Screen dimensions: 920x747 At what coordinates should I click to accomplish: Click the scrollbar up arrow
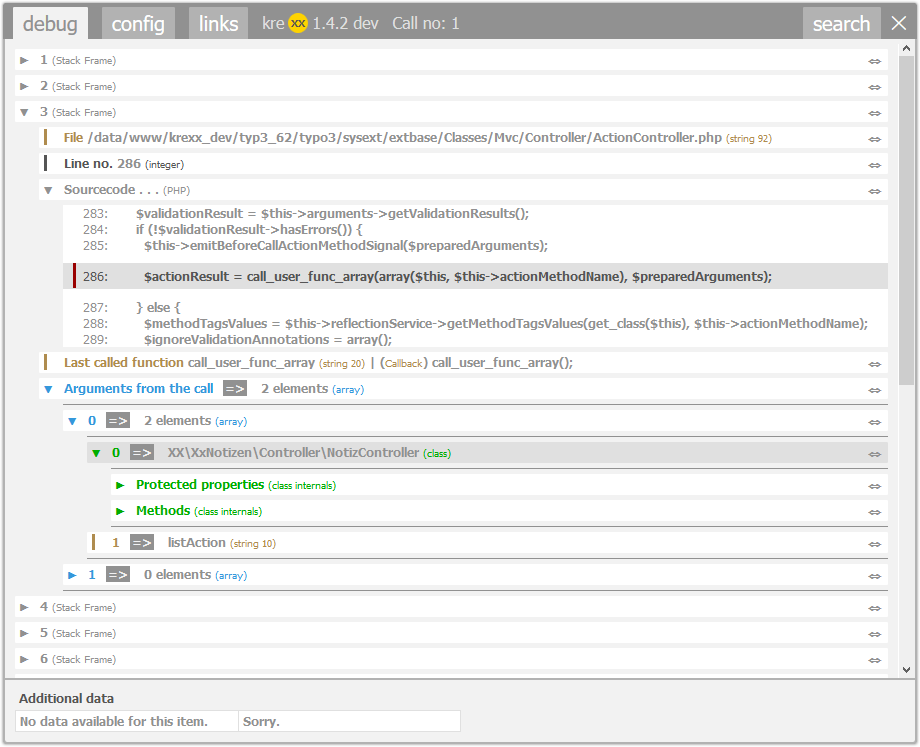coord(907,49)
